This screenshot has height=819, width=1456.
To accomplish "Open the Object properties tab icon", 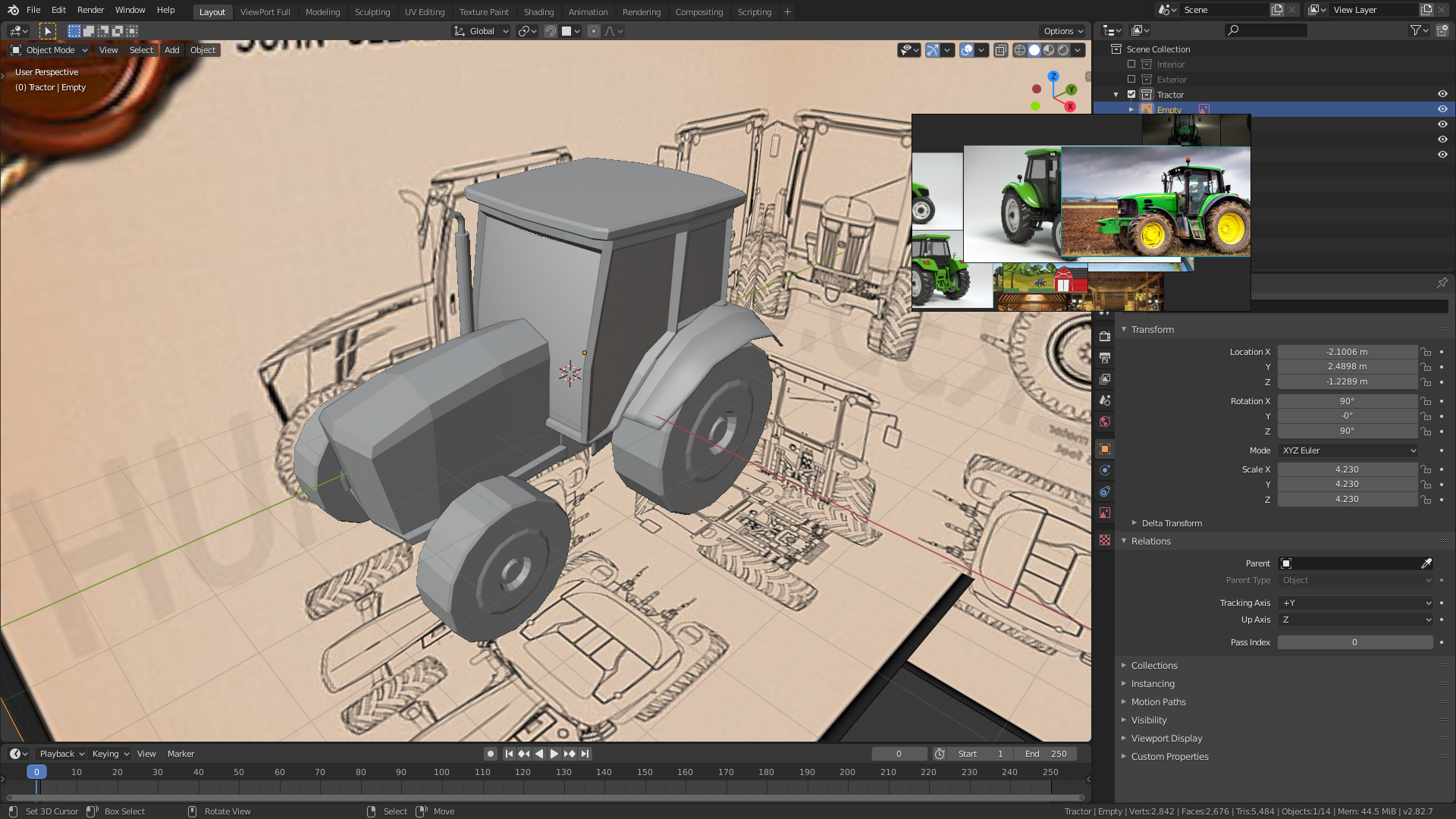I will (1105, 449).
